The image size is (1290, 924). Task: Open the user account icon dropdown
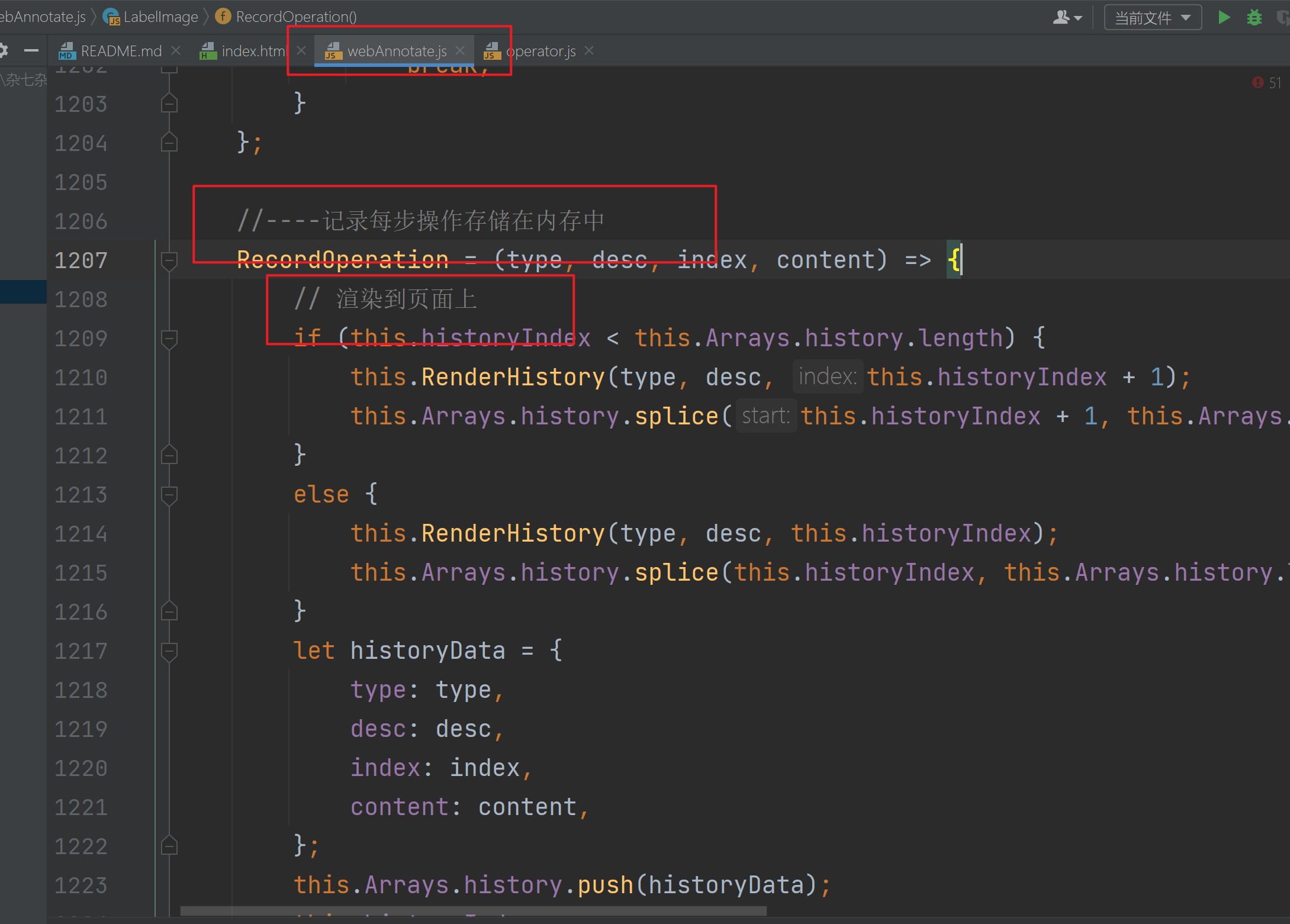tap(1067, 17)
